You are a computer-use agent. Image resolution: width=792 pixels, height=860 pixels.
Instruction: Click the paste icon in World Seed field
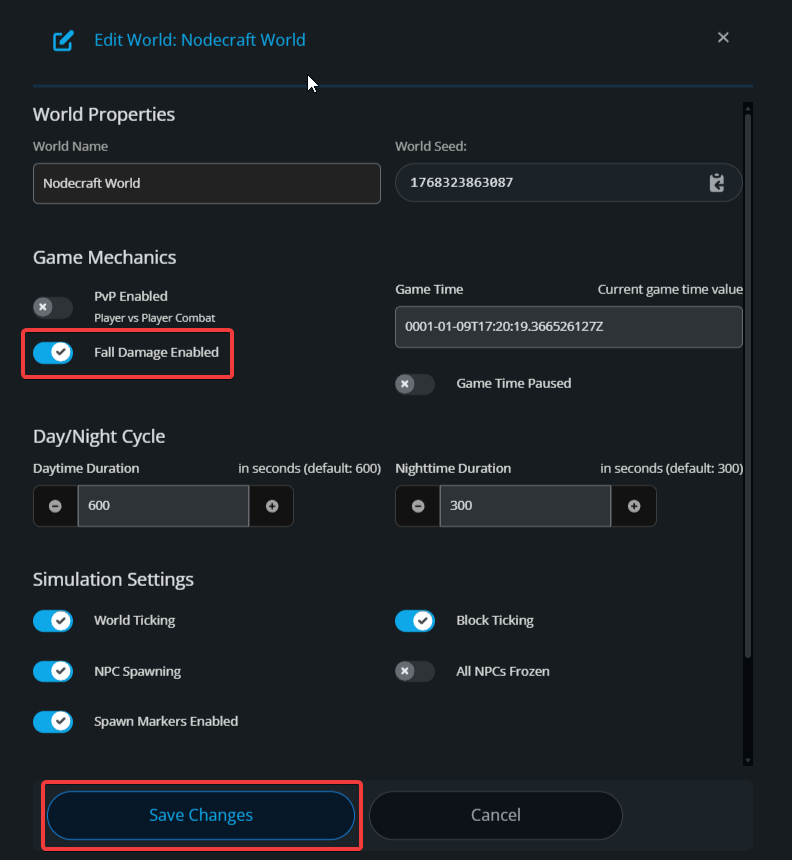(x=716, y=183)
